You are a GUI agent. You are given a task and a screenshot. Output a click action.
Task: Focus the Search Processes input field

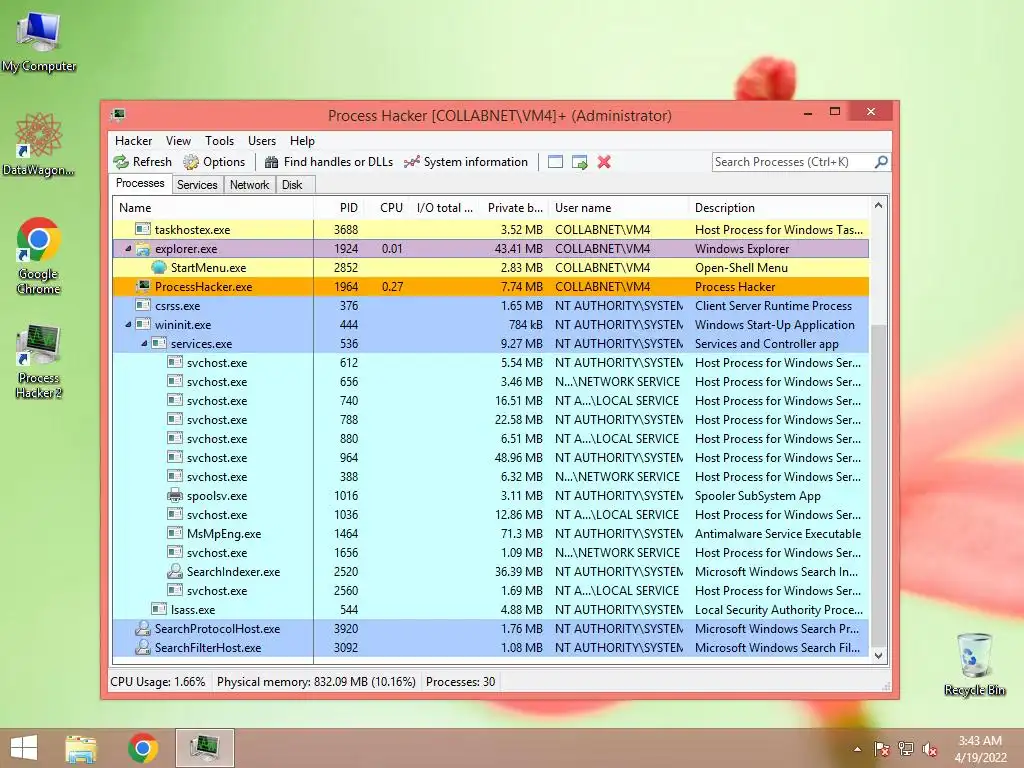[x=793, y=162]
